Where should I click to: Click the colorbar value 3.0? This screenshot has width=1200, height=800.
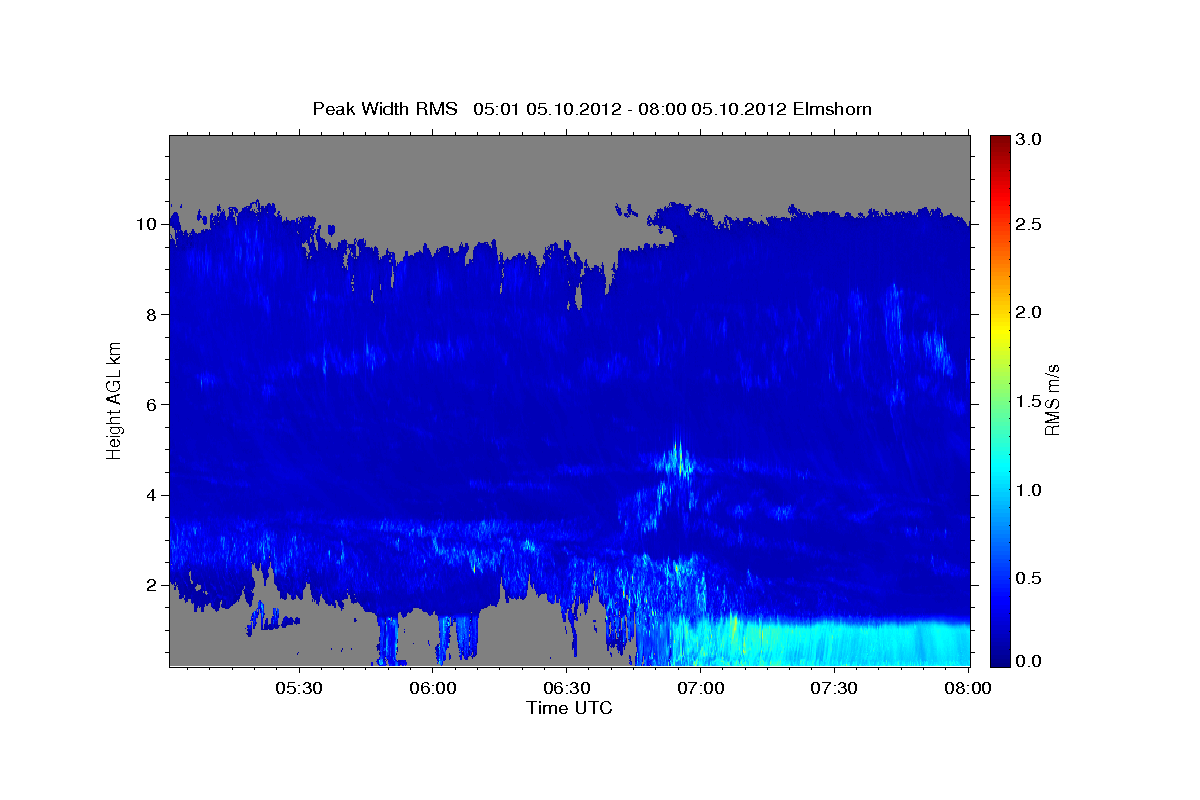1030,139
